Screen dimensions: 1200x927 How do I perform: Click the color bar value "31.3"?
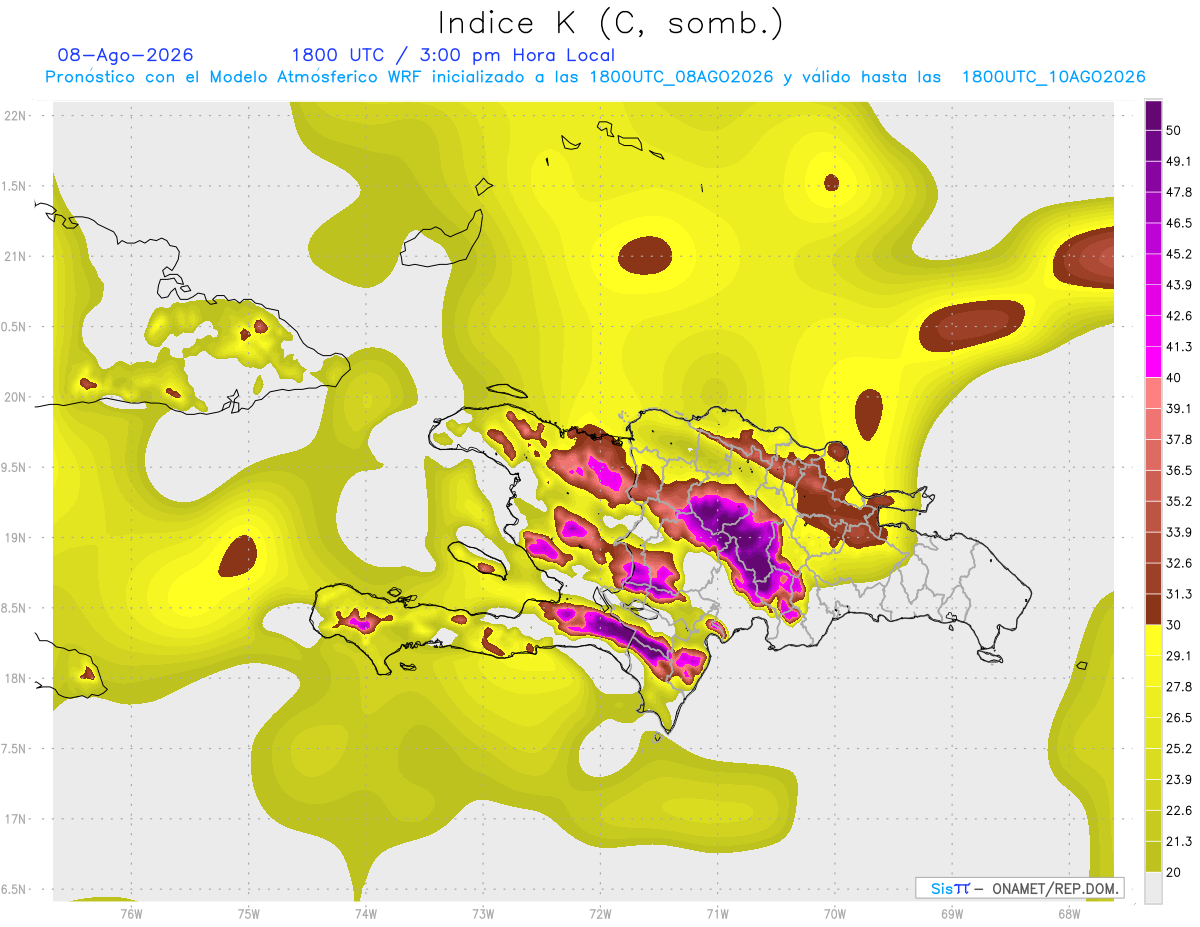click(1179, 594)
